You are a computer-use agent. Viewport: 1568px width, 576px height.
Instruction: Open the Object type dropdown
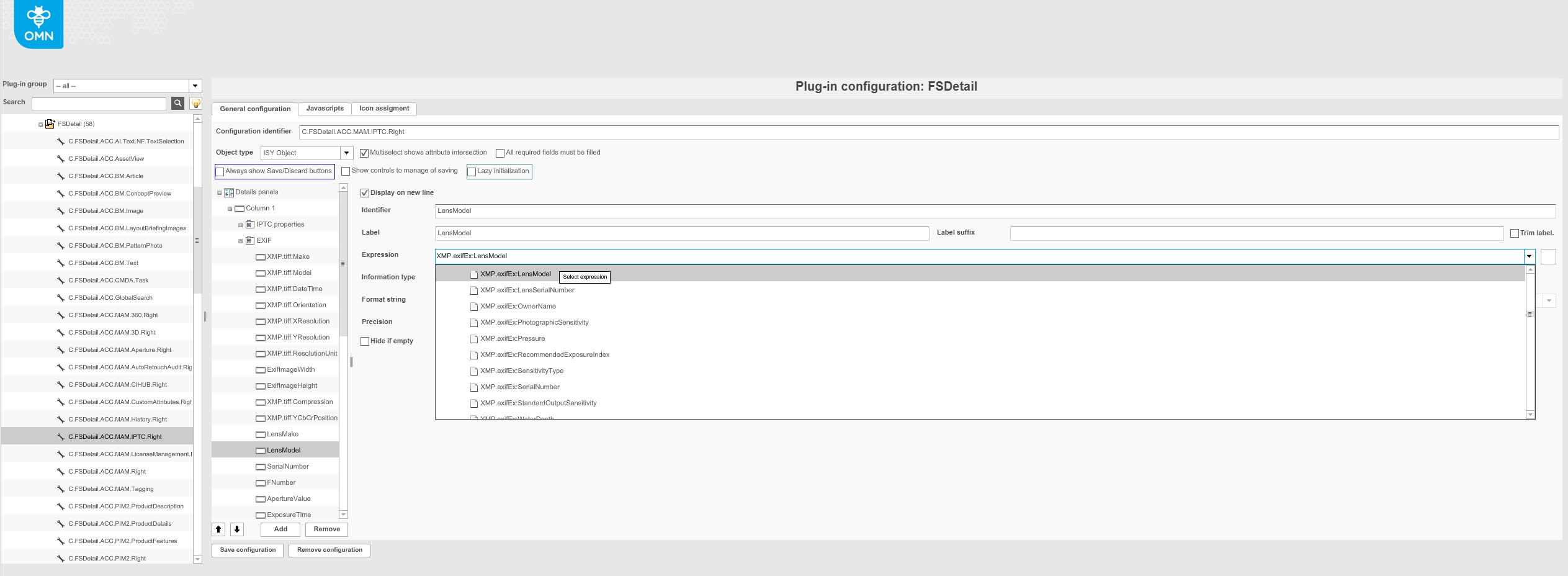pos(347,153)
